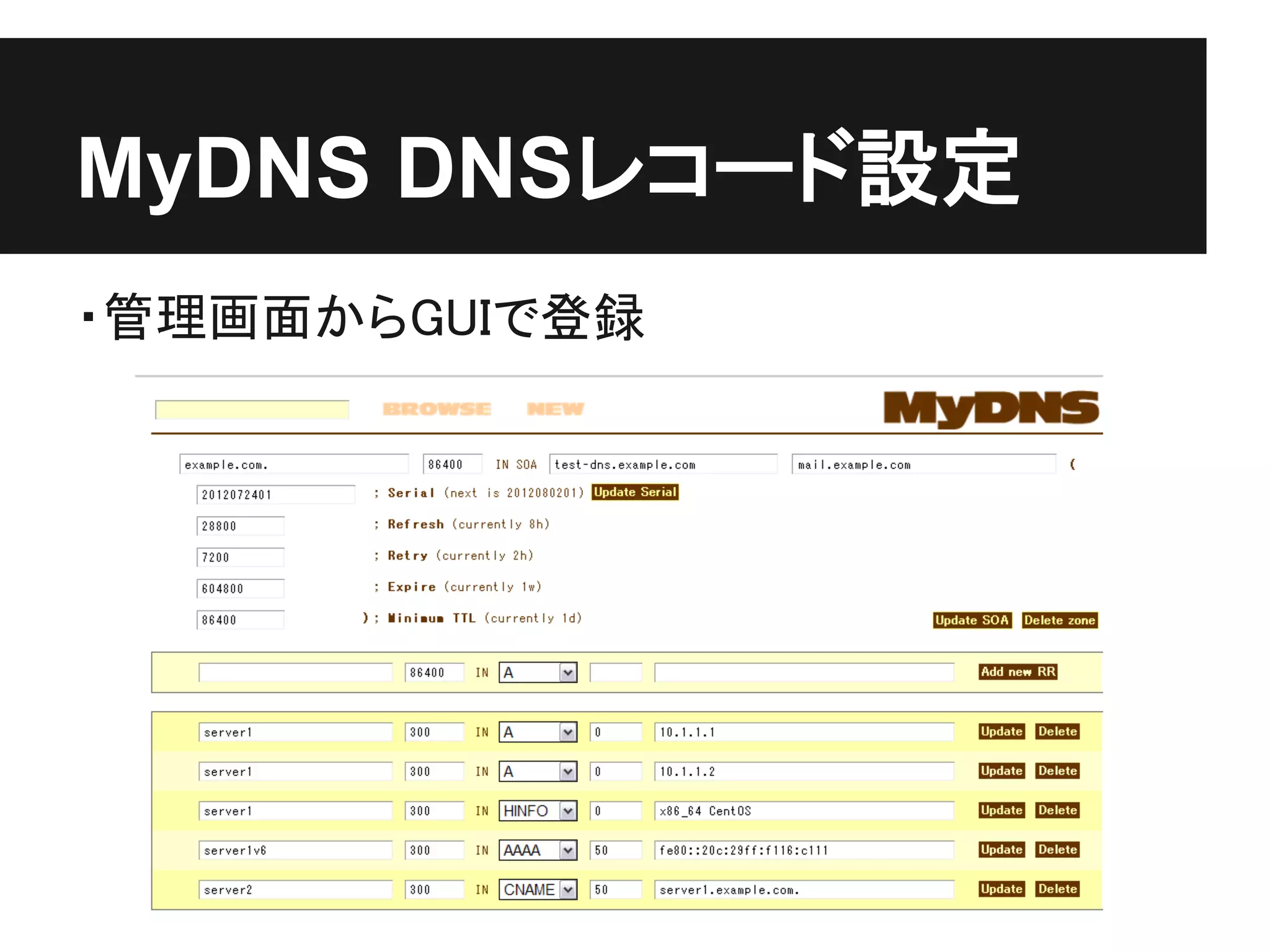1270x952 pixels.
Task: Edit TTL 300 of server2 record
Action: pos(434,890)
